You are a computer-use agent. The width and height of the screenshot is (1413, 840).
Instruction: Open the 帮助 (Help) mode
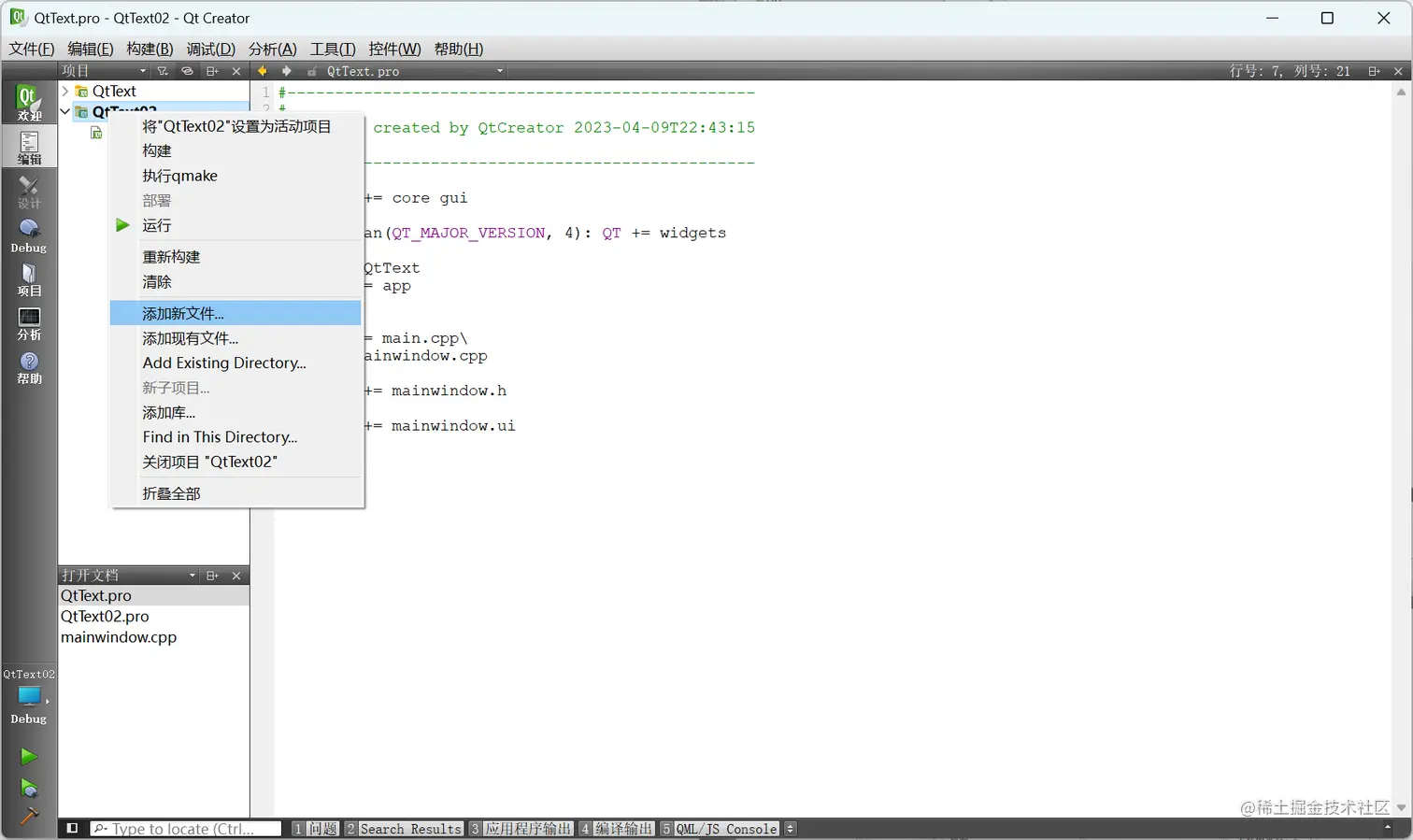point(29,367)
